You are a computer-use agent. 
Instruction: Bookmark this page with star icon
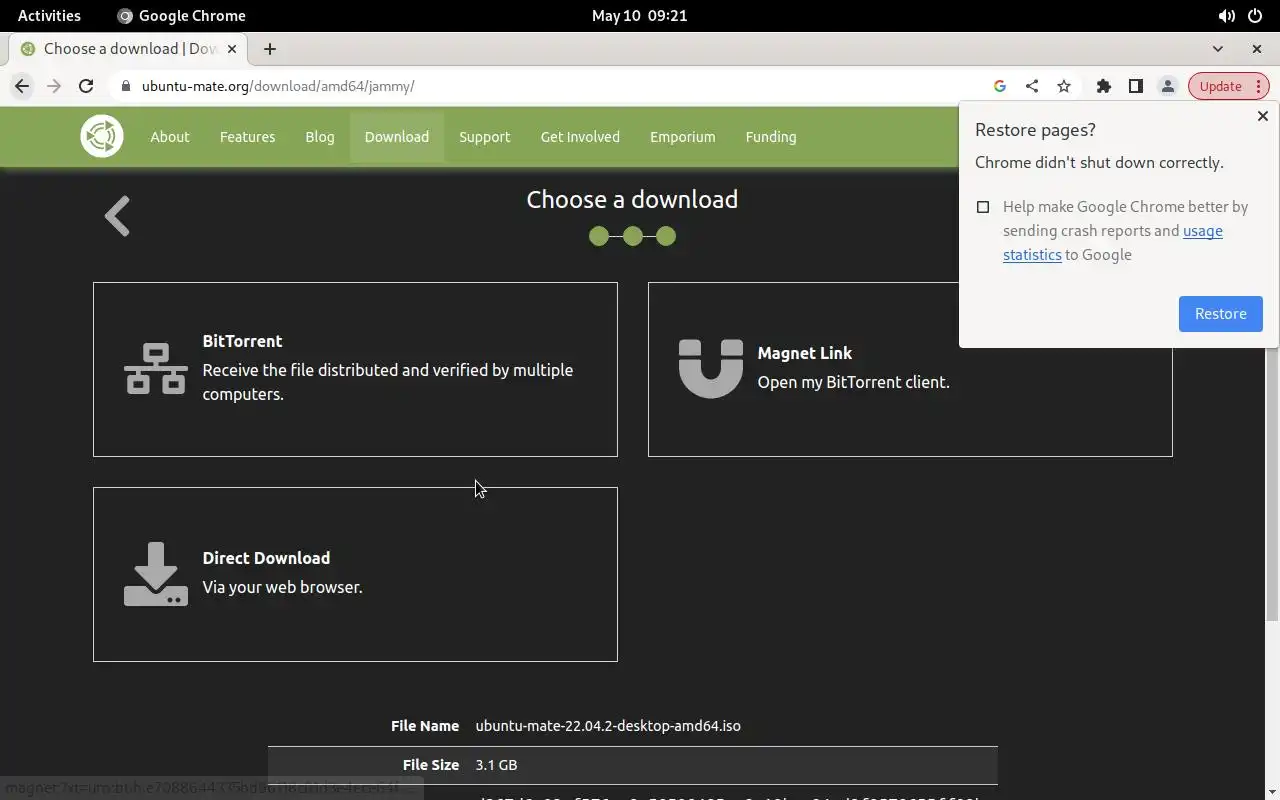pos(1063,86)
